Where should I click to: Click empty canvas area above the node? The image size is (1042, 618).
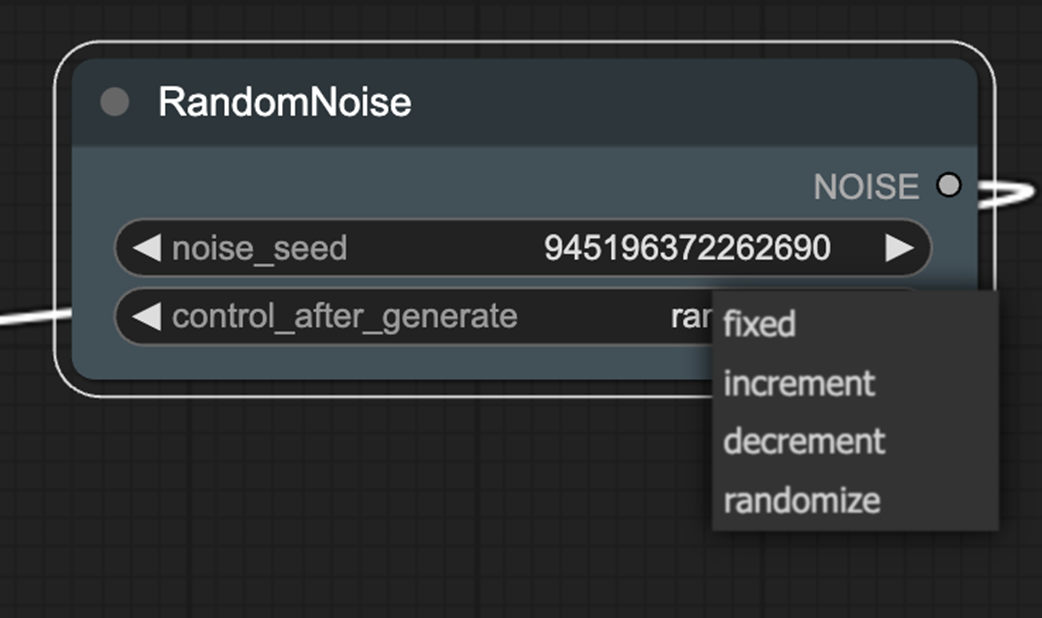tap(500, 18)
